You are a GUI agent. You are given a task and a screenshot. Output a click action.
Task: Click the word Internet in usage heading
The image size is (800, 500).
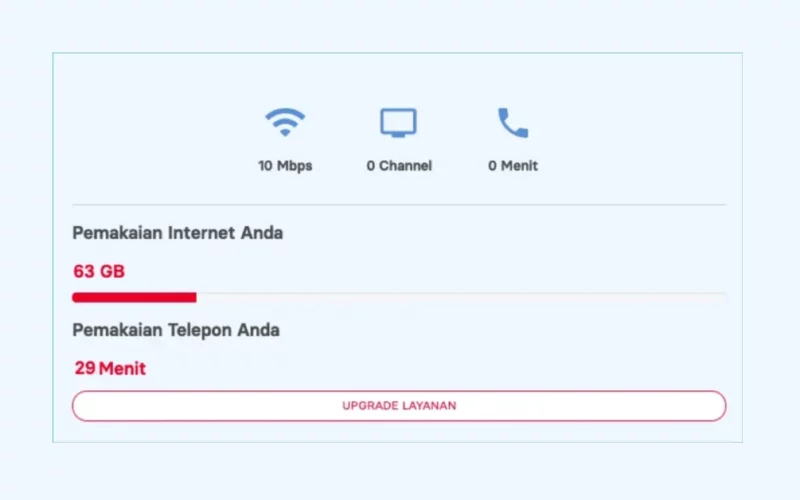coord(202,233)
